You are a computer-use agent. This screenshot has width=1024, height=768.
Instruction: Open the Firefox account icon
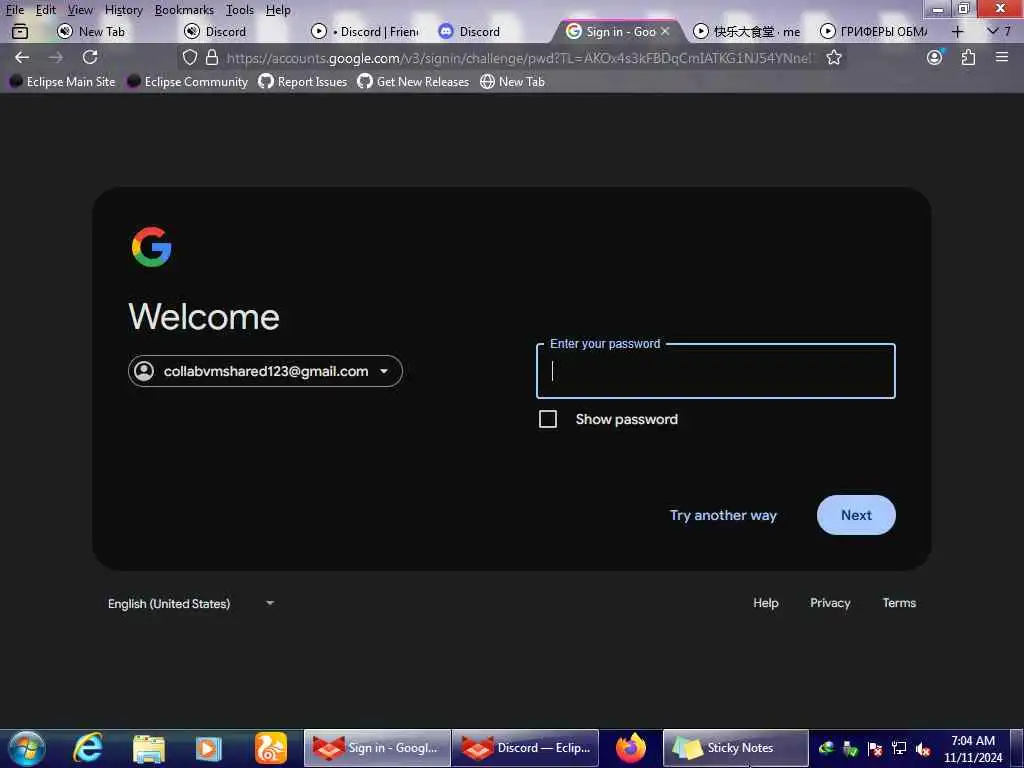(x=935, y=57)
